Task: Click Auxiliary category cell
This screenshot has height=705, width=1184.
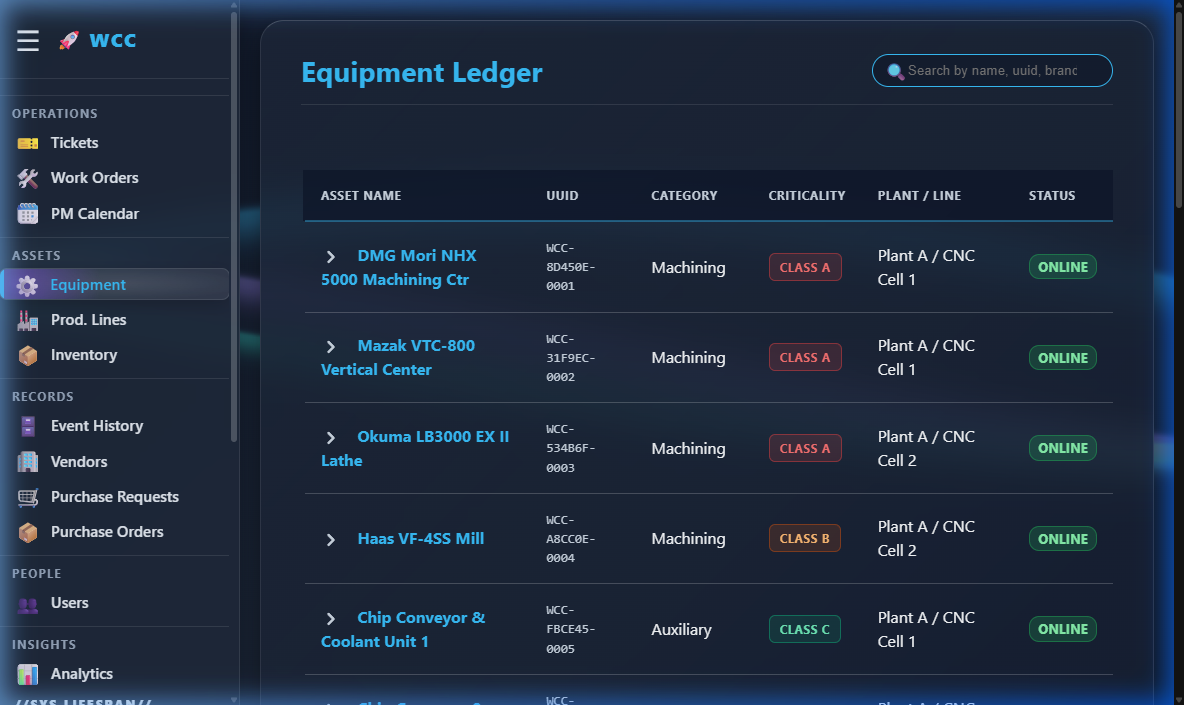Action: point(681,630)
